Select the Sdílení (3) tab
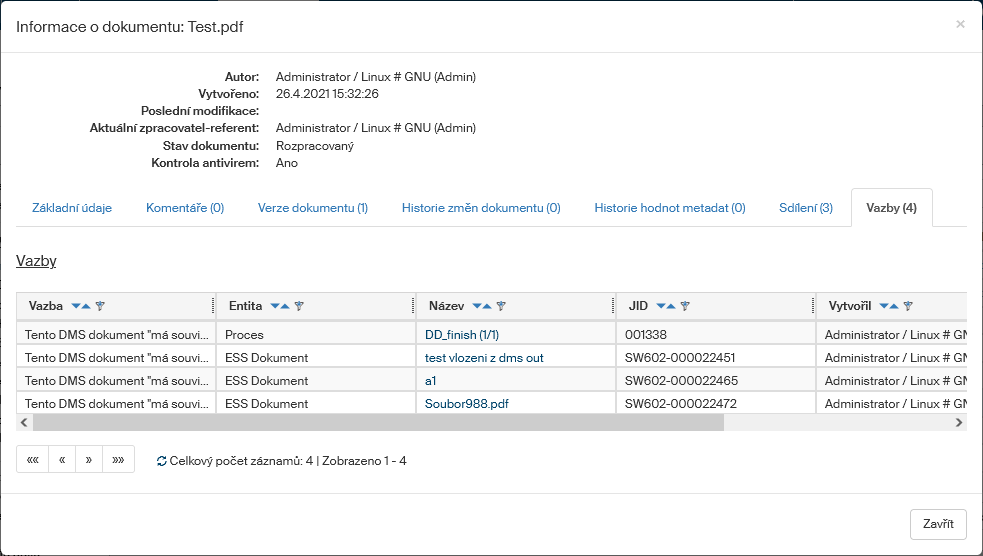Viewport: 983px width, 556px height. pyautogui.click(x=805, y=208)
